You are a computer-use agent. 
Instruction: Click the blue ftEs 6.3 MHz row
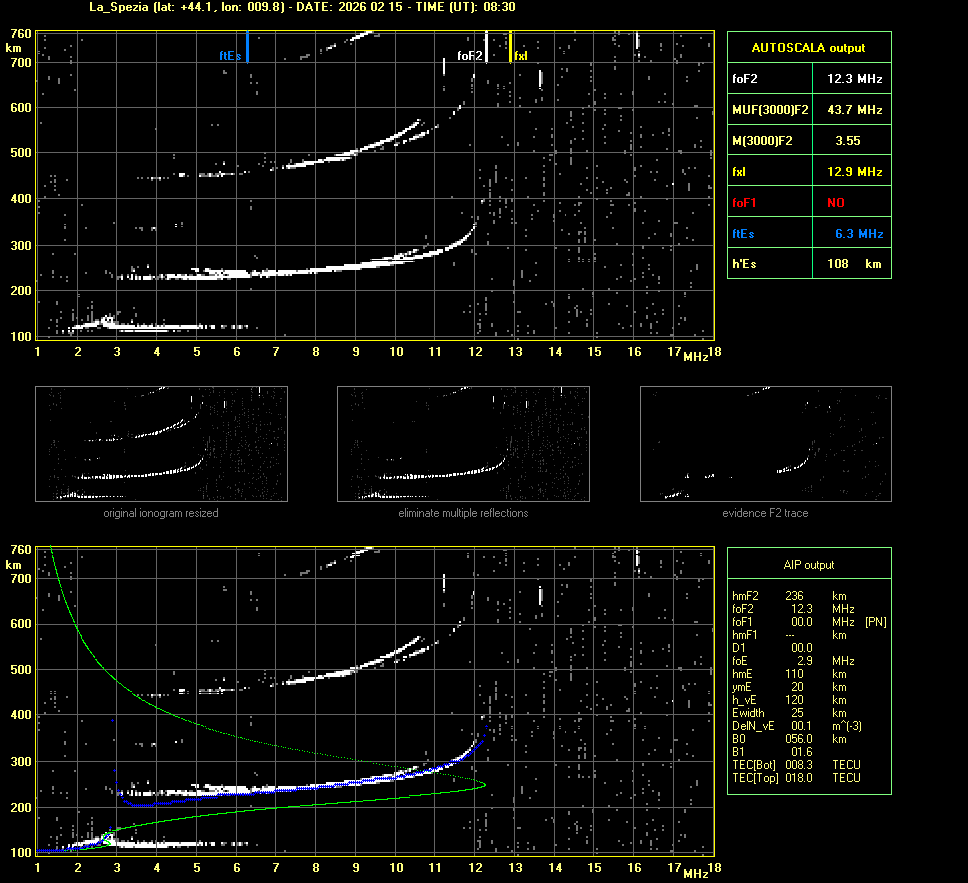[808, 233]
